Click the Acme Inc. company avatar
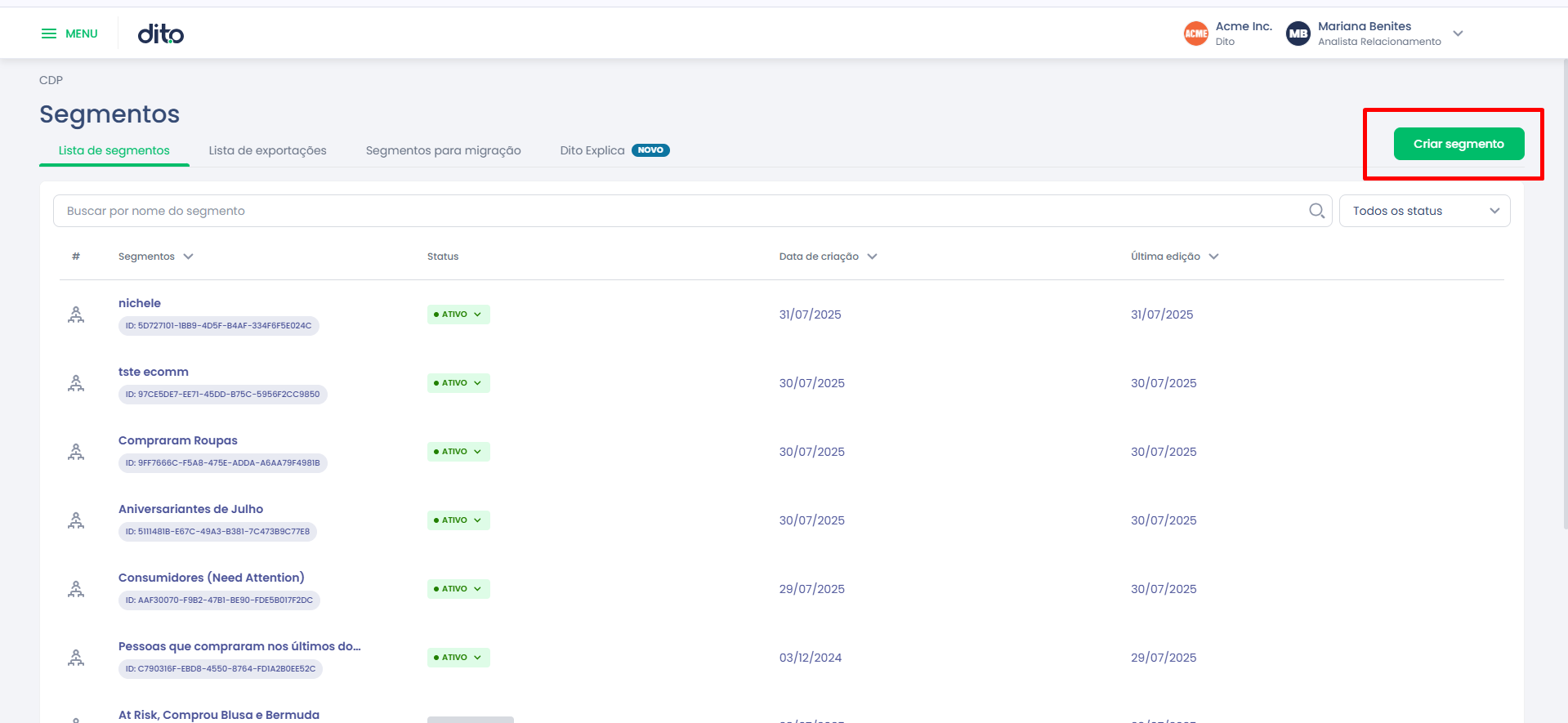The width and height of the screenshot is (1568, 723). pos(1196,33)
